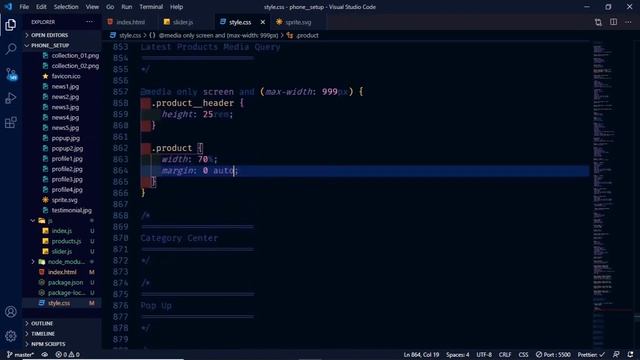
Task: Open Source Control view icon
Action: (11, 74)
